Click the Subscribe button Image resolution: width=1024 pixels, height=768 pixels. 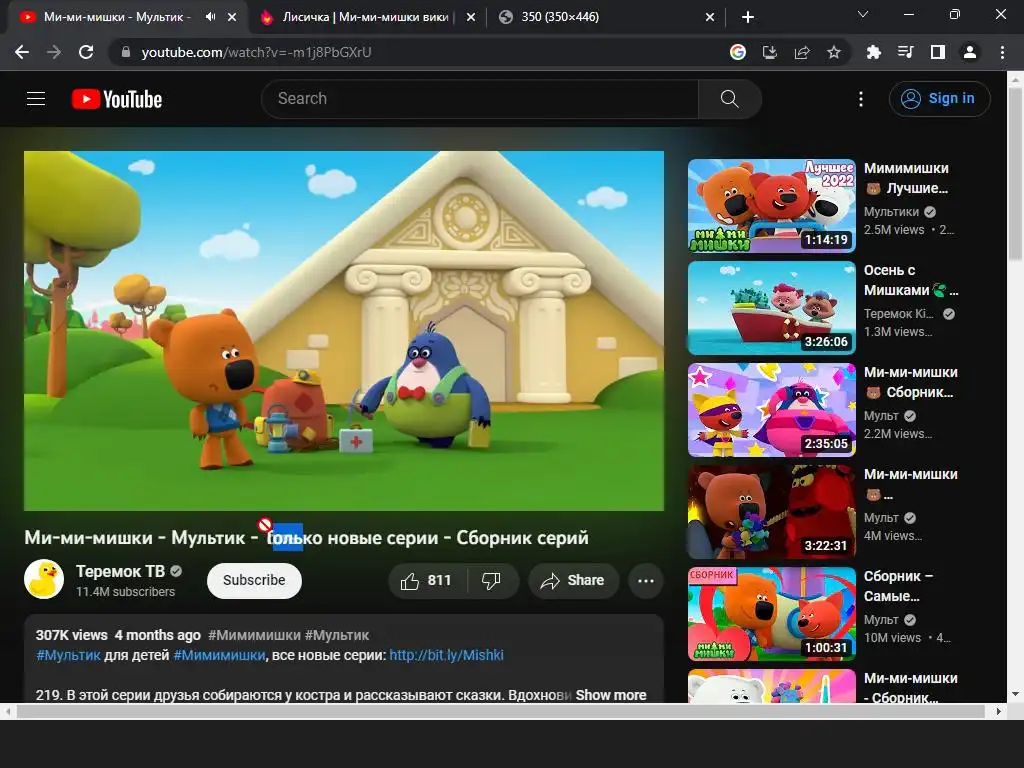(254, 581)
